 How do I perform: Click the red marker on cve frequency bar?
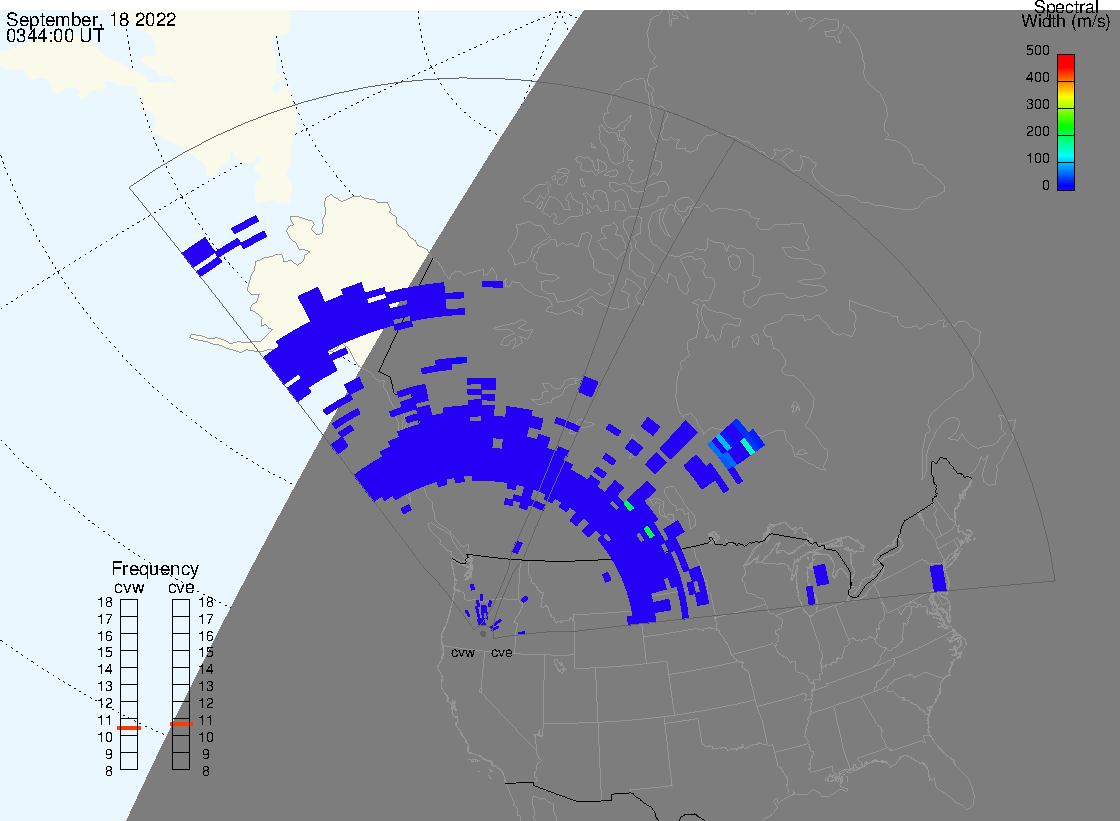pyautogui.click(x=181, y=724)
